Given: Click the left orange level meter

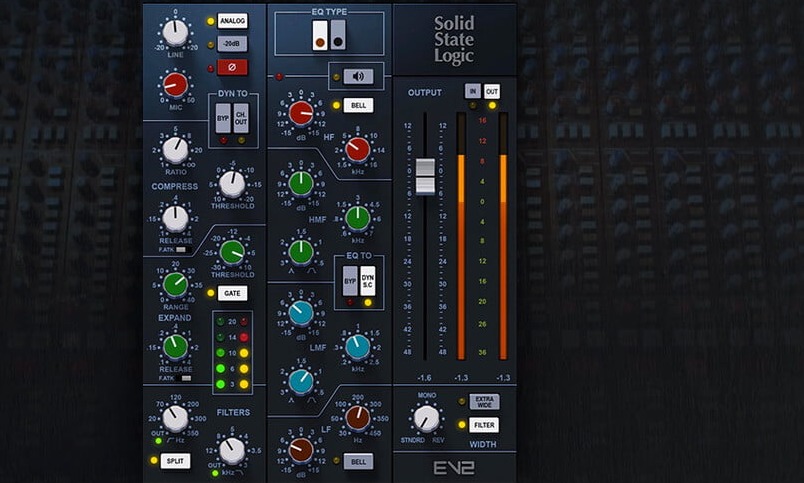Looking at the screenshot, I should [461, 236].
